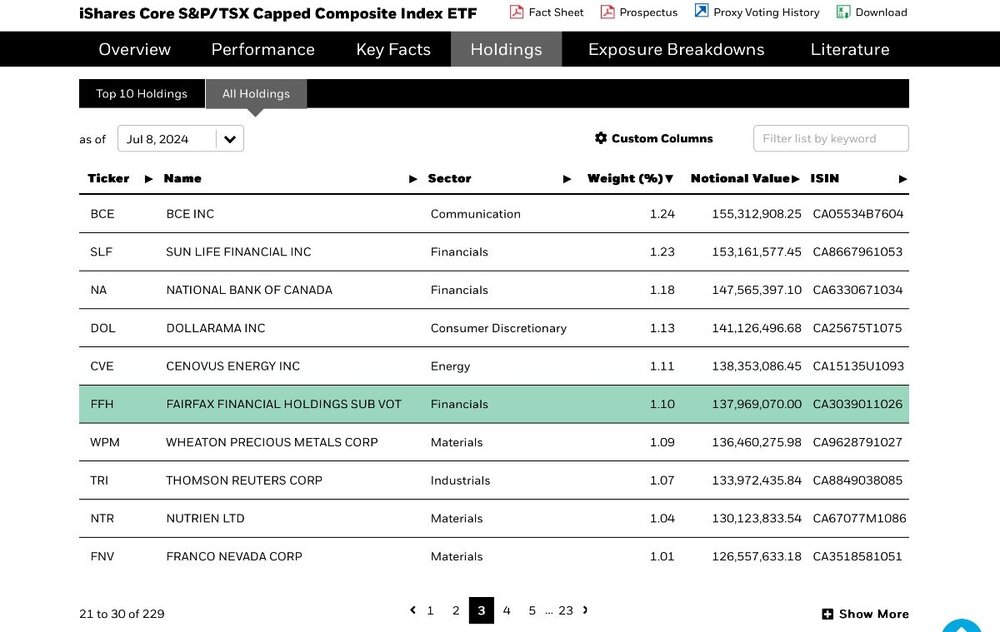The height and width of the screenshot is (632, 1000).
Task: Go to page 5 of holdings
Action: pyautogui.click(x=532, y=611)
